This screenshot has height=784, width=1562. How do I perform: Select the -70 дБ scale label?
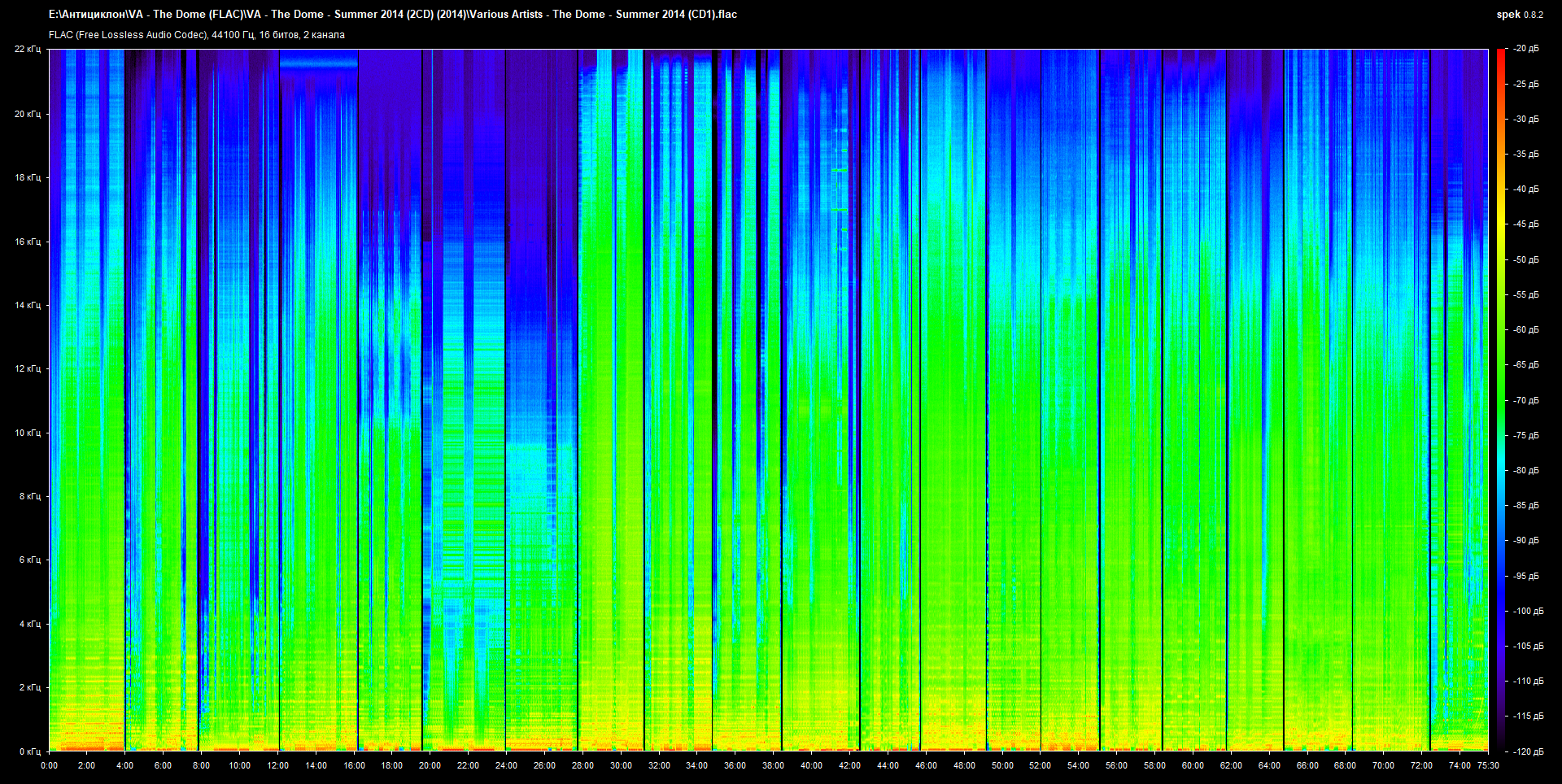(x=1525, y=400)
